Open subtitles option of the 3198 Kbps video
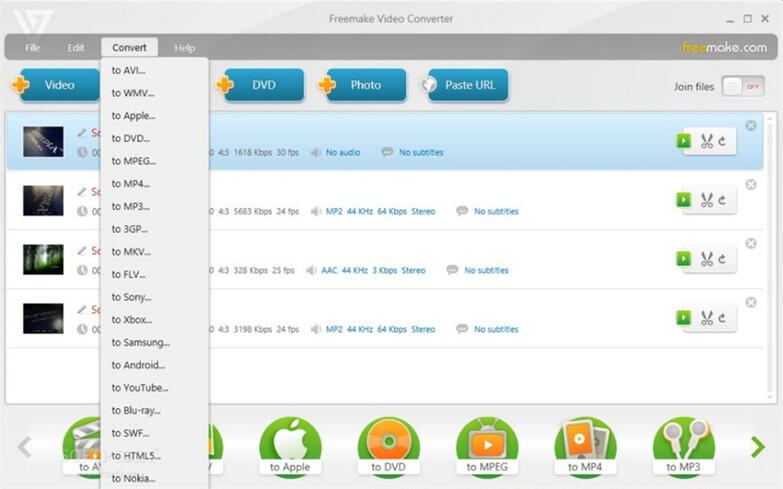Viewport: 783px width, 489px height. 496,329
